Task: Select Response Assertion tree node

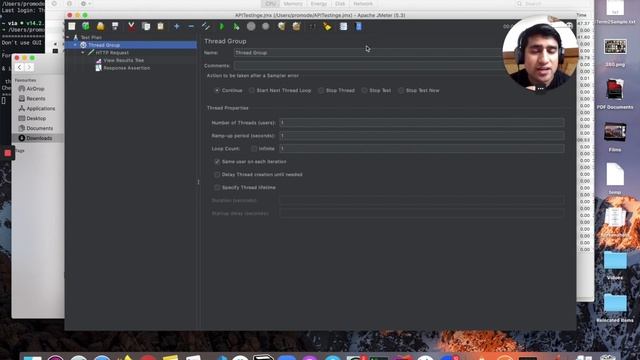Action: 127,68
